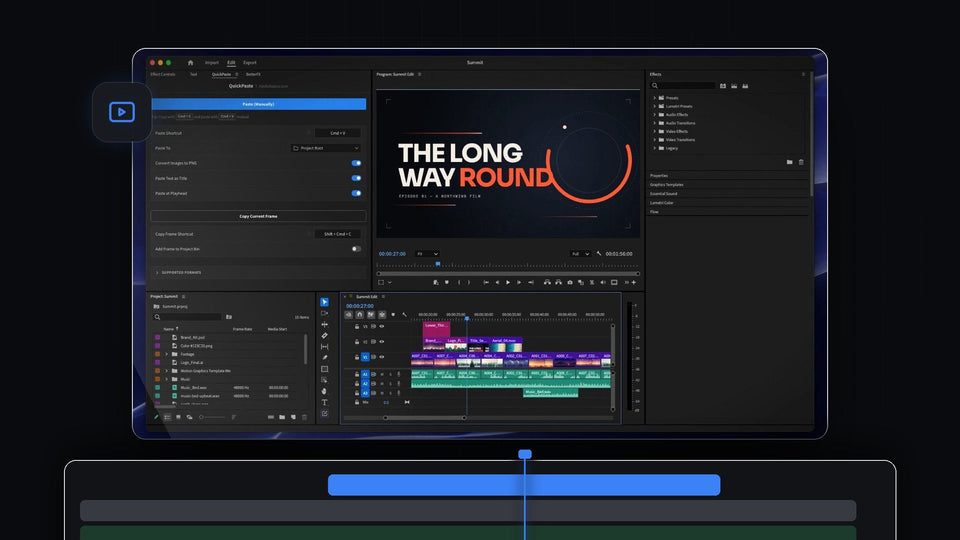Open the Import tab
Image resolution: width=960 pixels, height=540 pixels.
pos(212,62)
